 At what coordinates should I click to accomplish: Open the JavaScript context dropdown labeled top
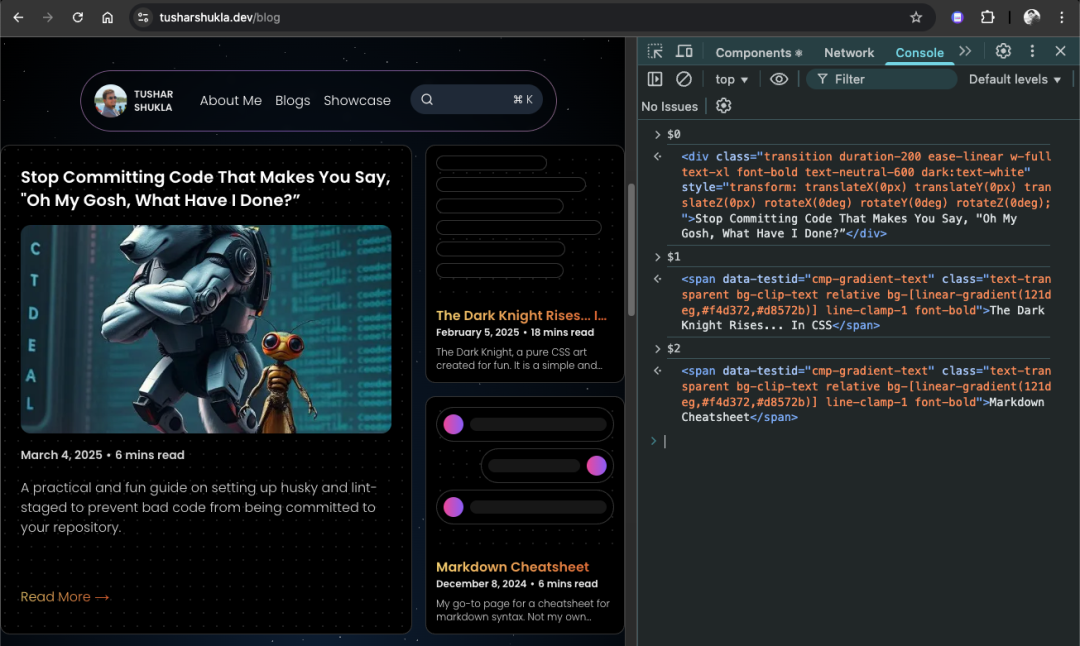click(731, 79)
